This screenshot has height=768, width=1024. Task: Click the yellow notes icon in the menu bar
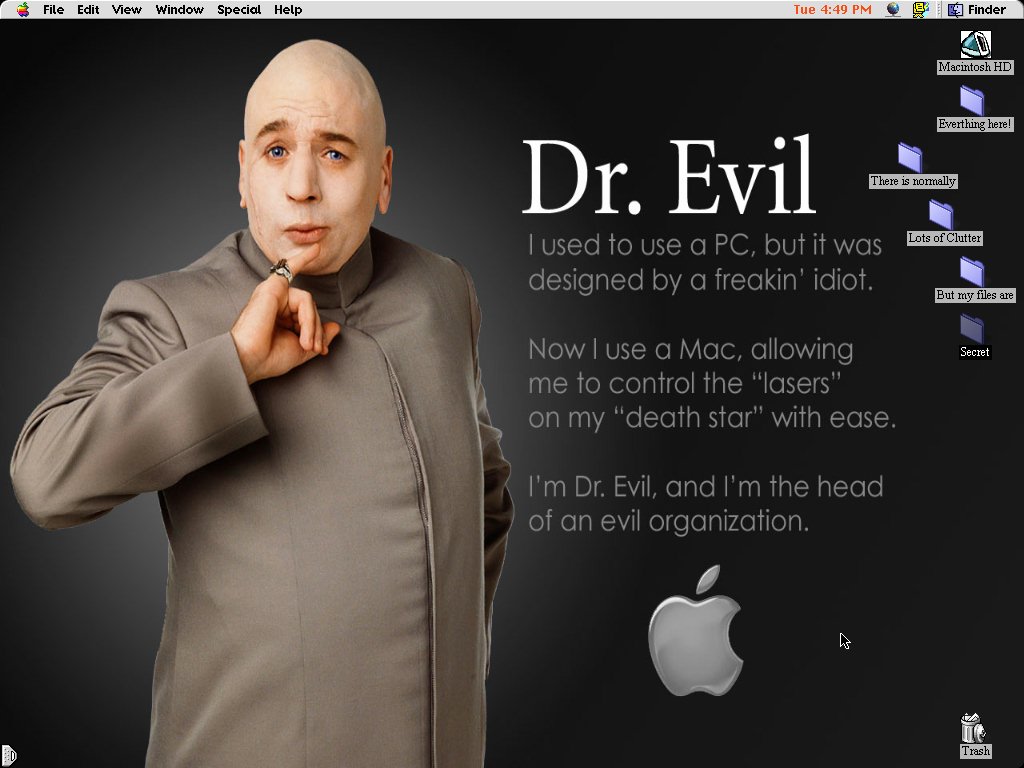(x=921, y=9)
